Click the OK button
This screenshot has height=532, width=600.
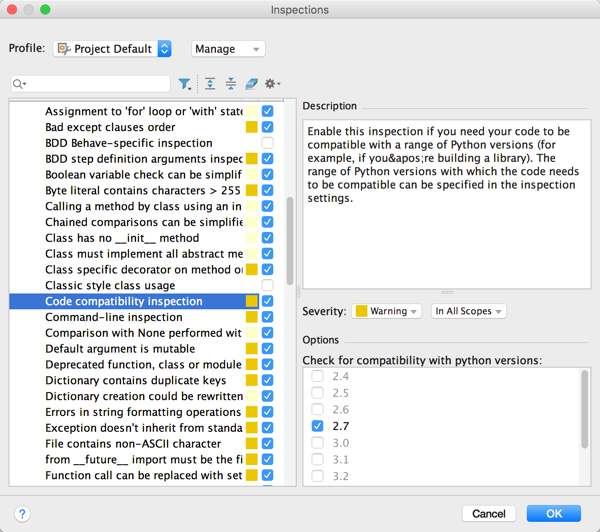[553, 513]
